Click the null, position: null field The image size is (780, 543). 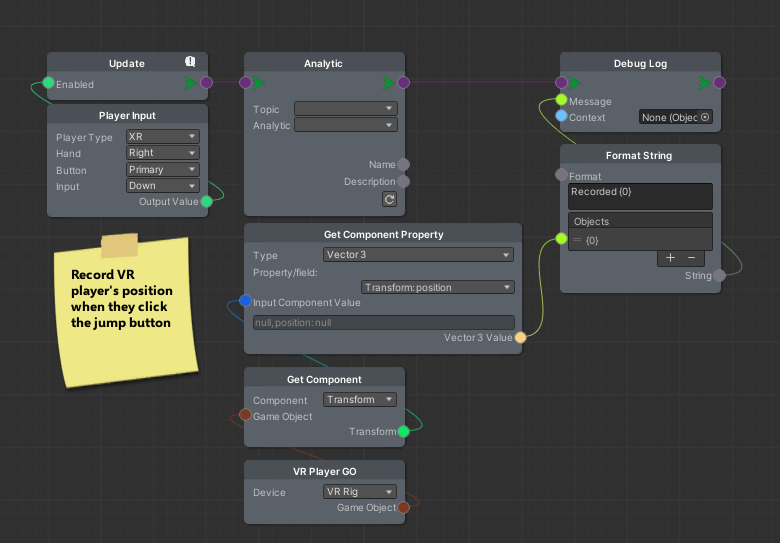[384, 323]
